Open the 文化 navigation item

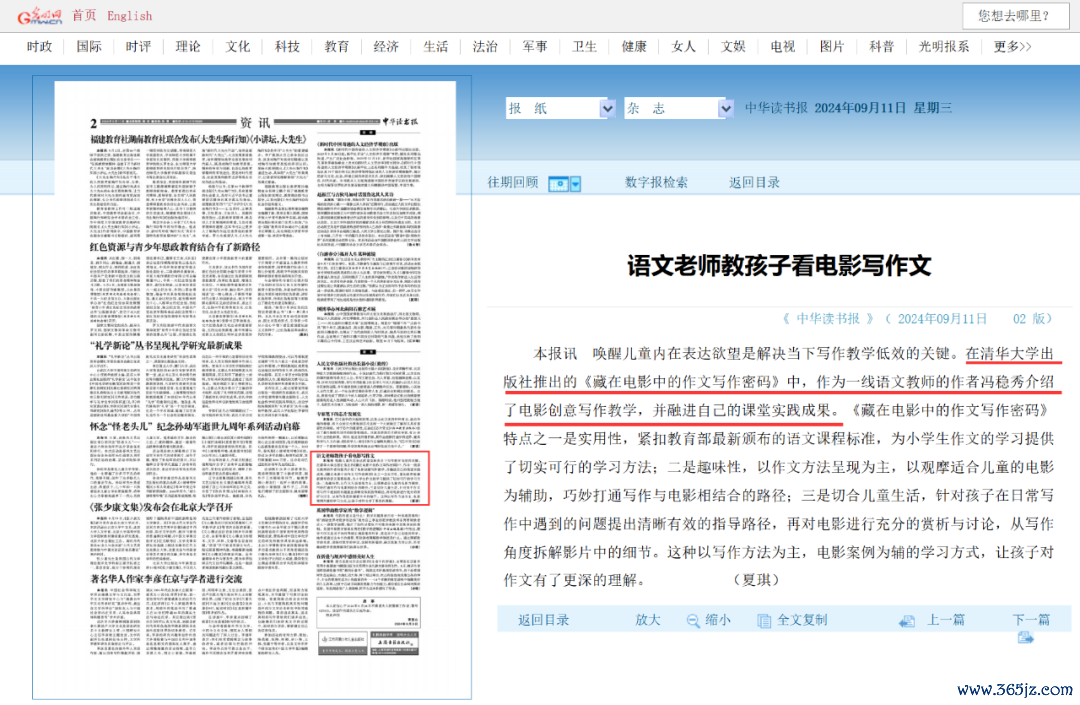point(238,47)
